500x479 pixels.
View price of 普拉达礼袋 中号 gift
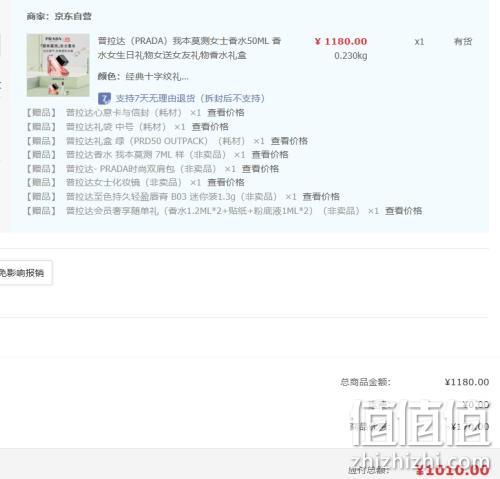pyautogui.click(x=210, y=127)
